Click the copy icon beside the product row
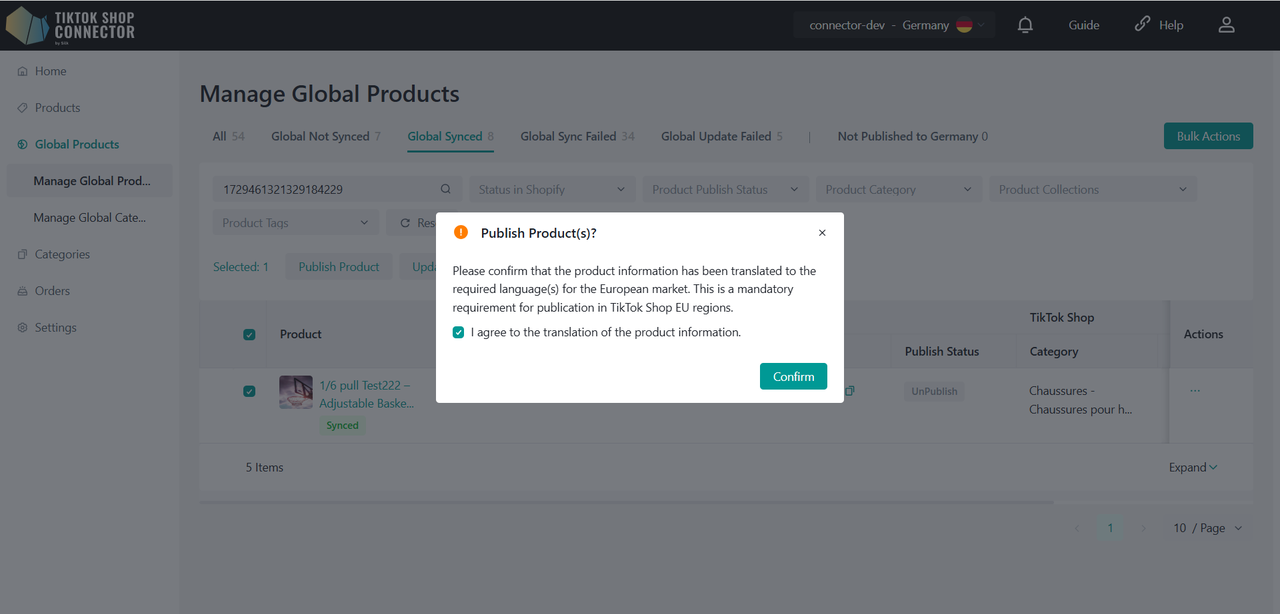This screenshot has width=1280, height=614. [849, 391]
